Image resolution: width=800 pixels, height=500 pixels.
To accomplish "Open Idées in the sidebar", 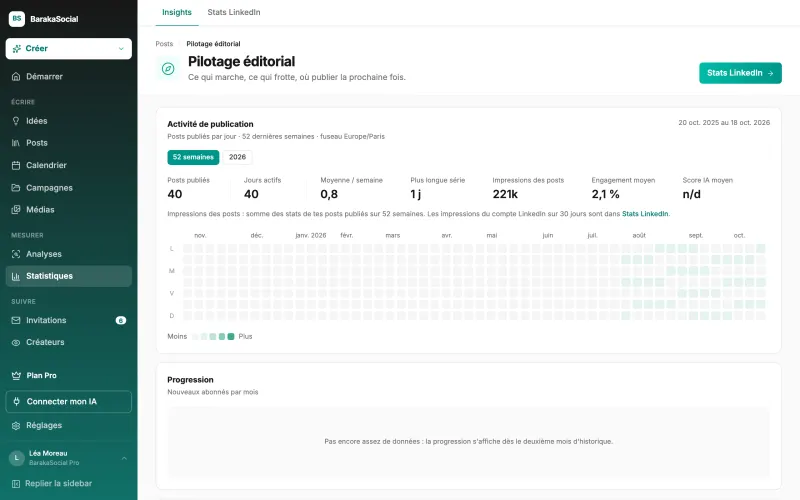I will click(68, 121).
